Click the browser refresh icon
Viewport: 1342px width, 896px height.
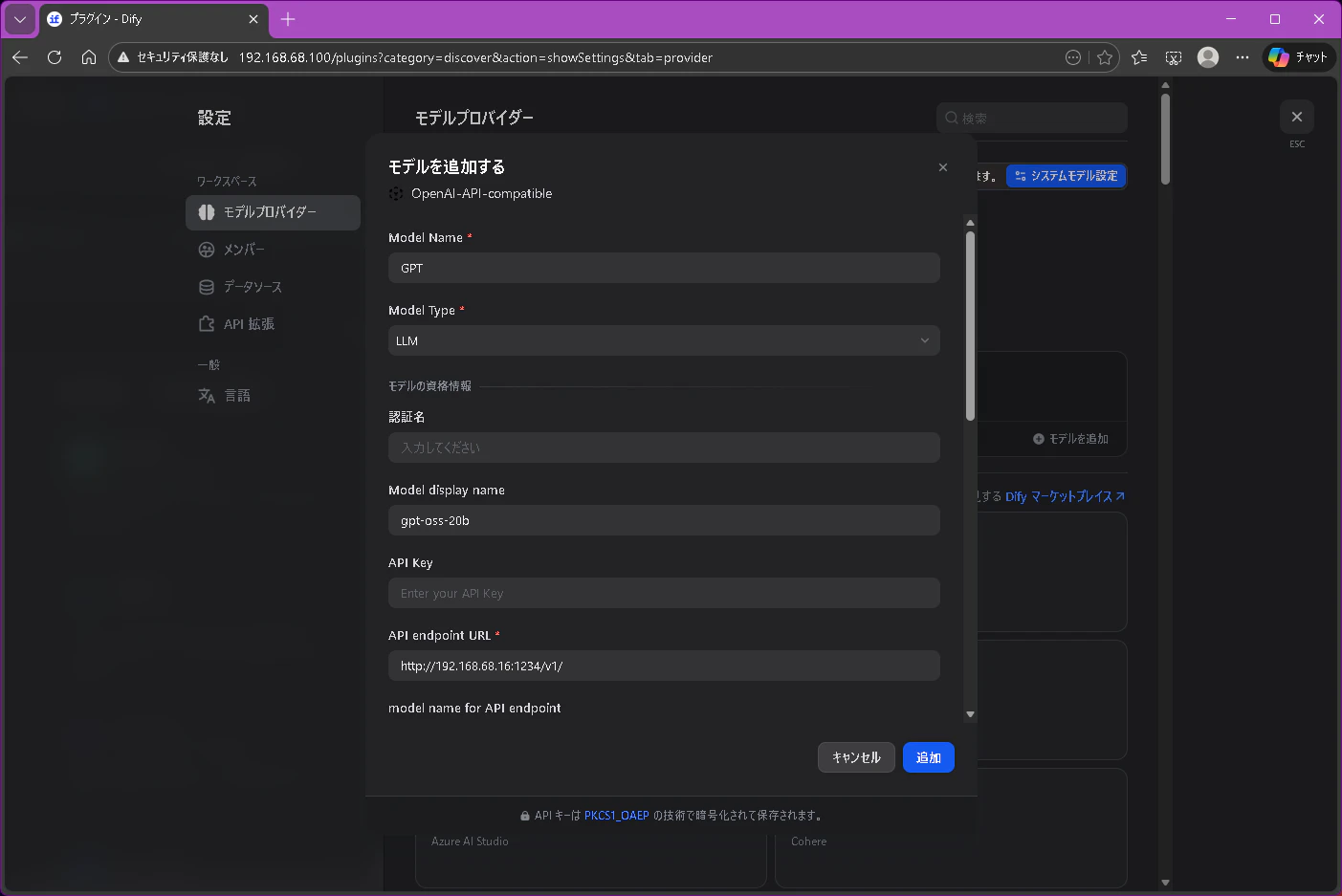(x=55, y=57)
